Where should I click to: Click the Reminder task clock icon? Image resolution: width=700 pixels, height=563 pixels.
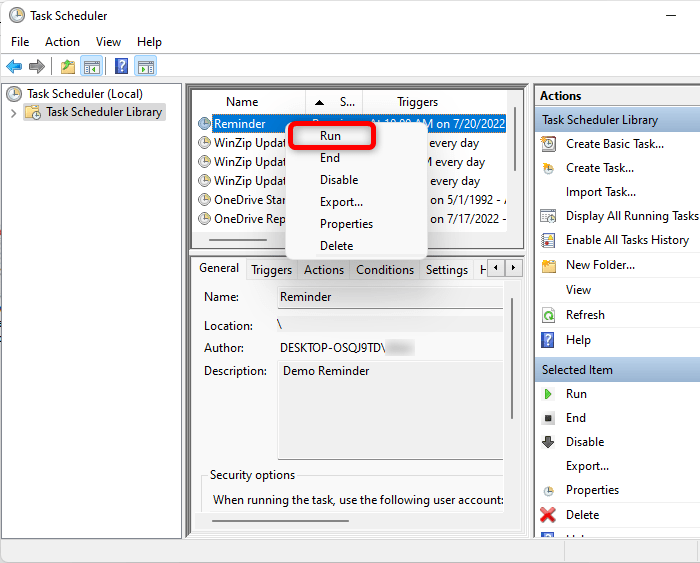pyautogui.click(x=204, y=124)
